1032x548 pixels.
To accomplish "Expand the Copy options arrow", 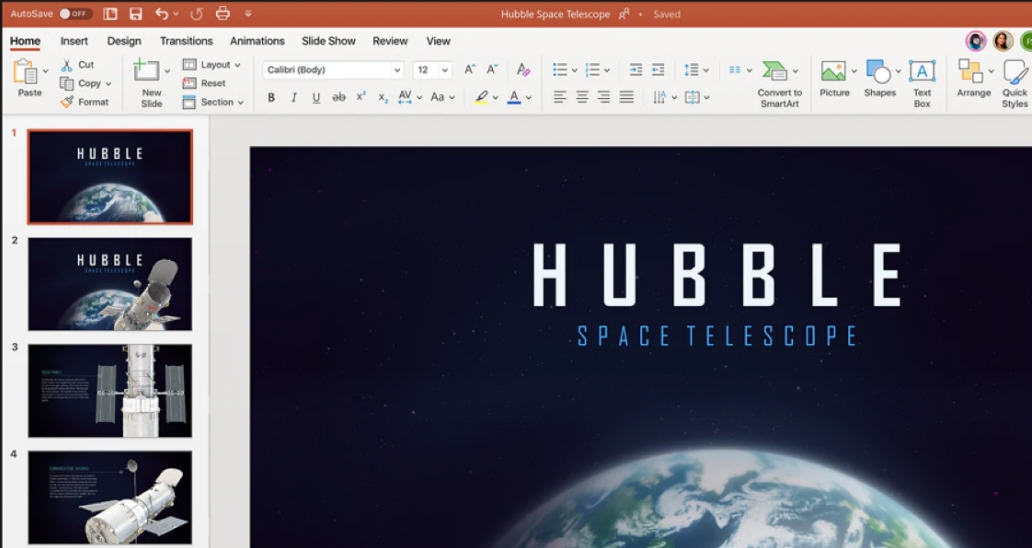I will pos(109,84).
